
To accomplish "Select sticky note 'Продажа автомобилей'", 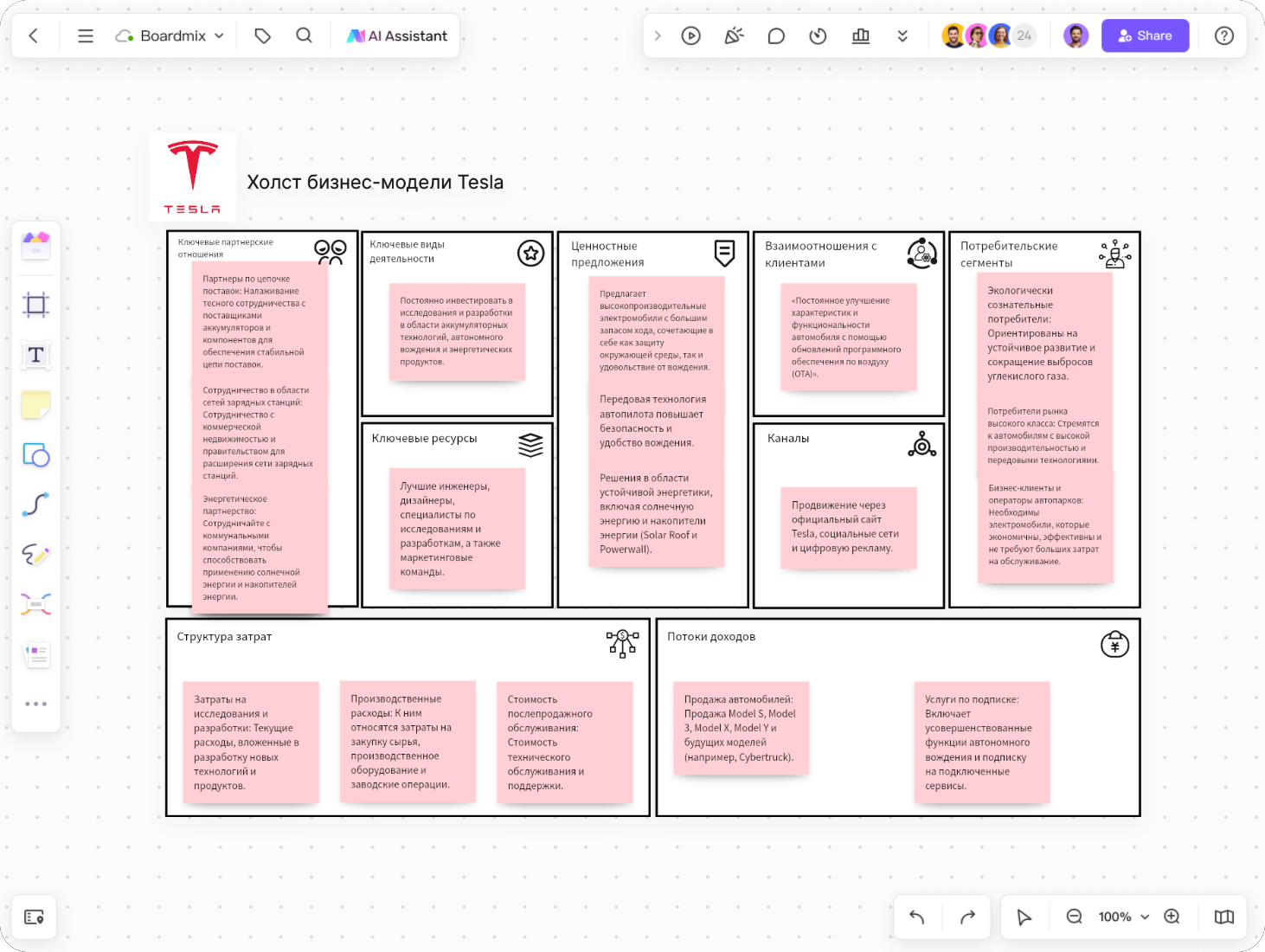I will (742, 728).
